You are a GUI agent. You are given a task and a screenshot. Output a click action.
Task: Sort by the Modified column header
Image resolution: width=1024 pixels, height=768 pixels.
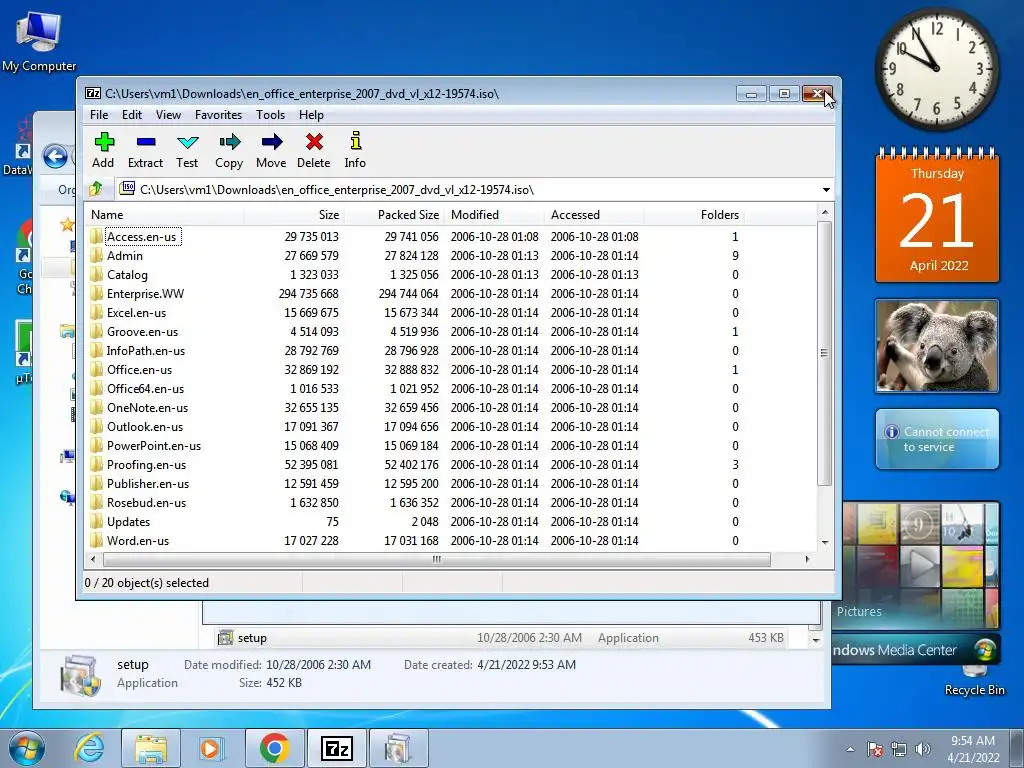(x=494, y=215)
